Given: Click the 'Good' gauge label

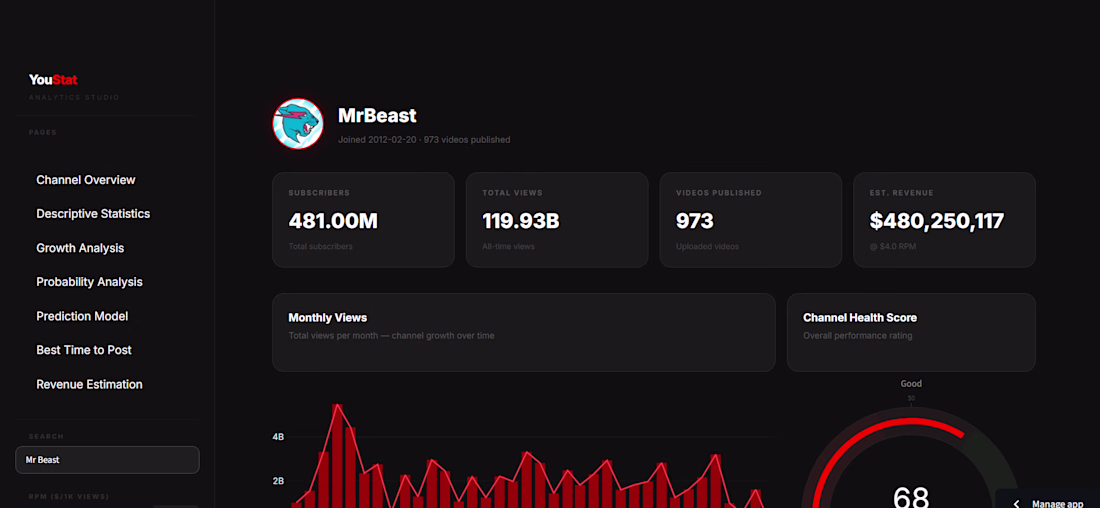Looking at the screenshot, I should [911, 384].
